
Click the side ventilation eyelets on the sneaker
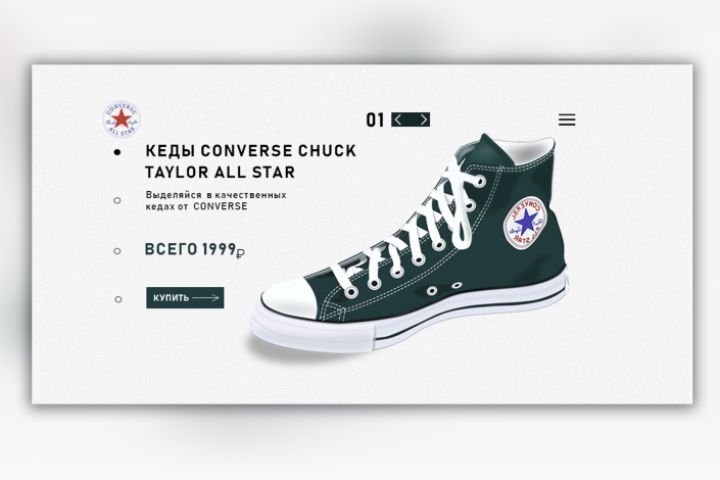pyautogui.click(x=444, y=288)
